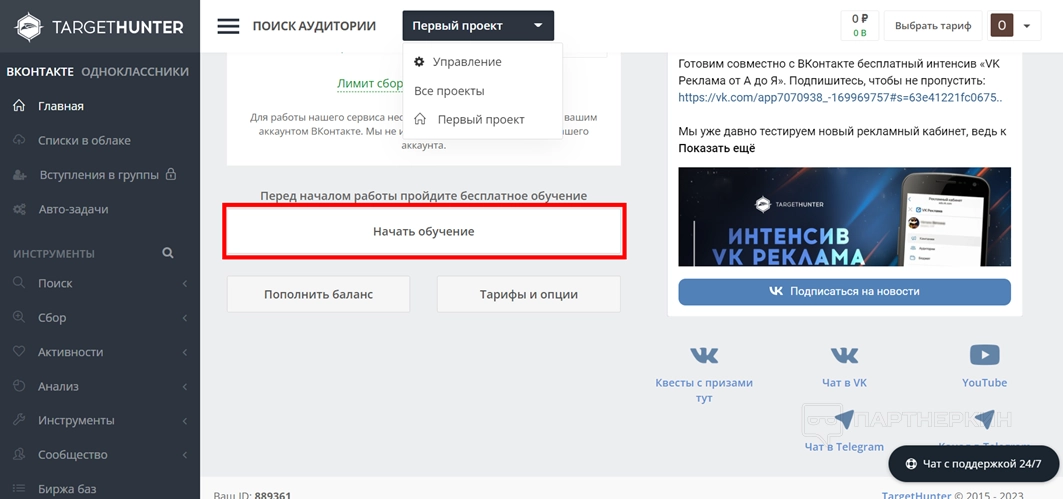Click the Тарифы и опции button
The width and height of the screenshot is (1063, 499).
[x=529, y=294]
